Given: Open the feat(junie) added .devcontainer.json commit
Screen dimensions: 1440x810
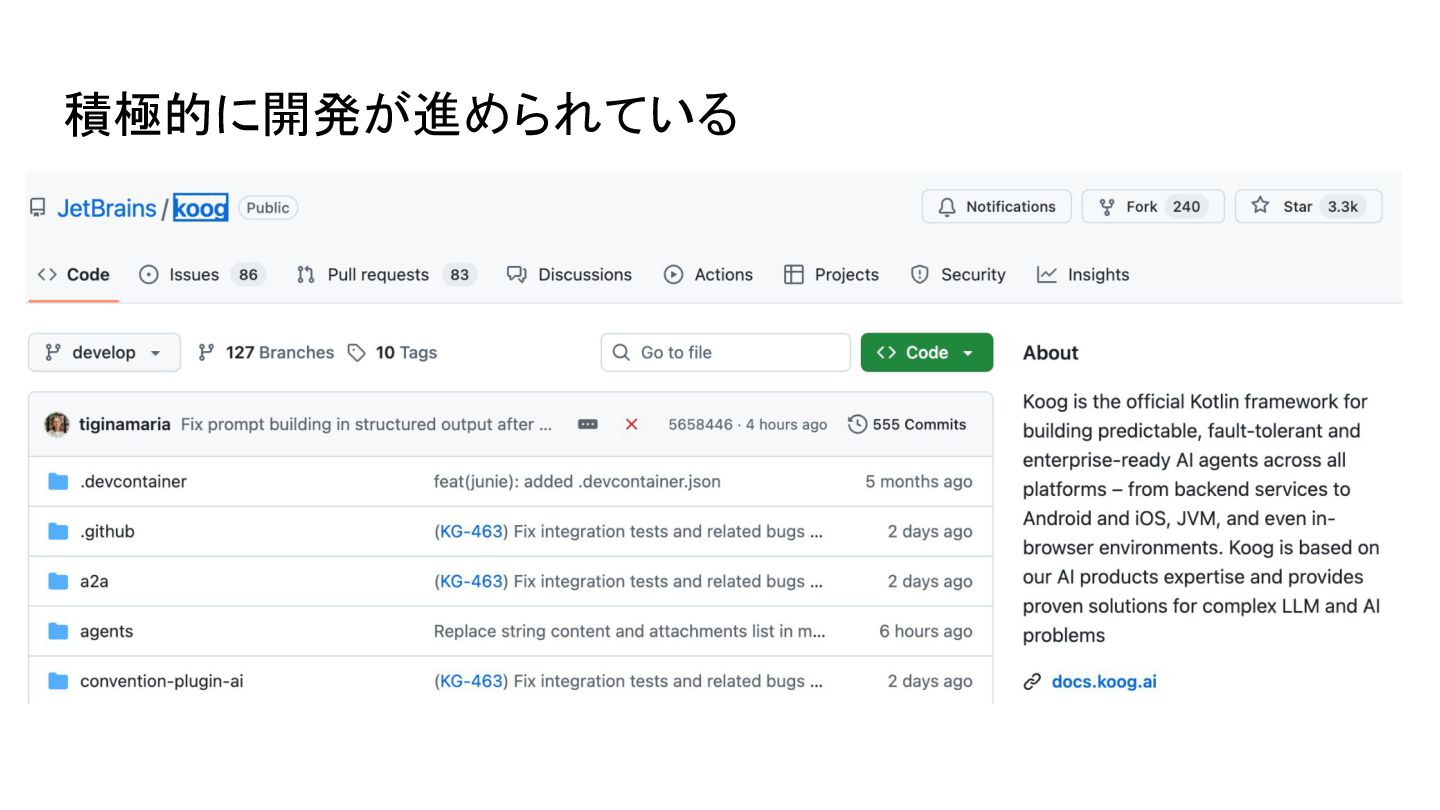Looking at the screenshot, I should point(577,481).
